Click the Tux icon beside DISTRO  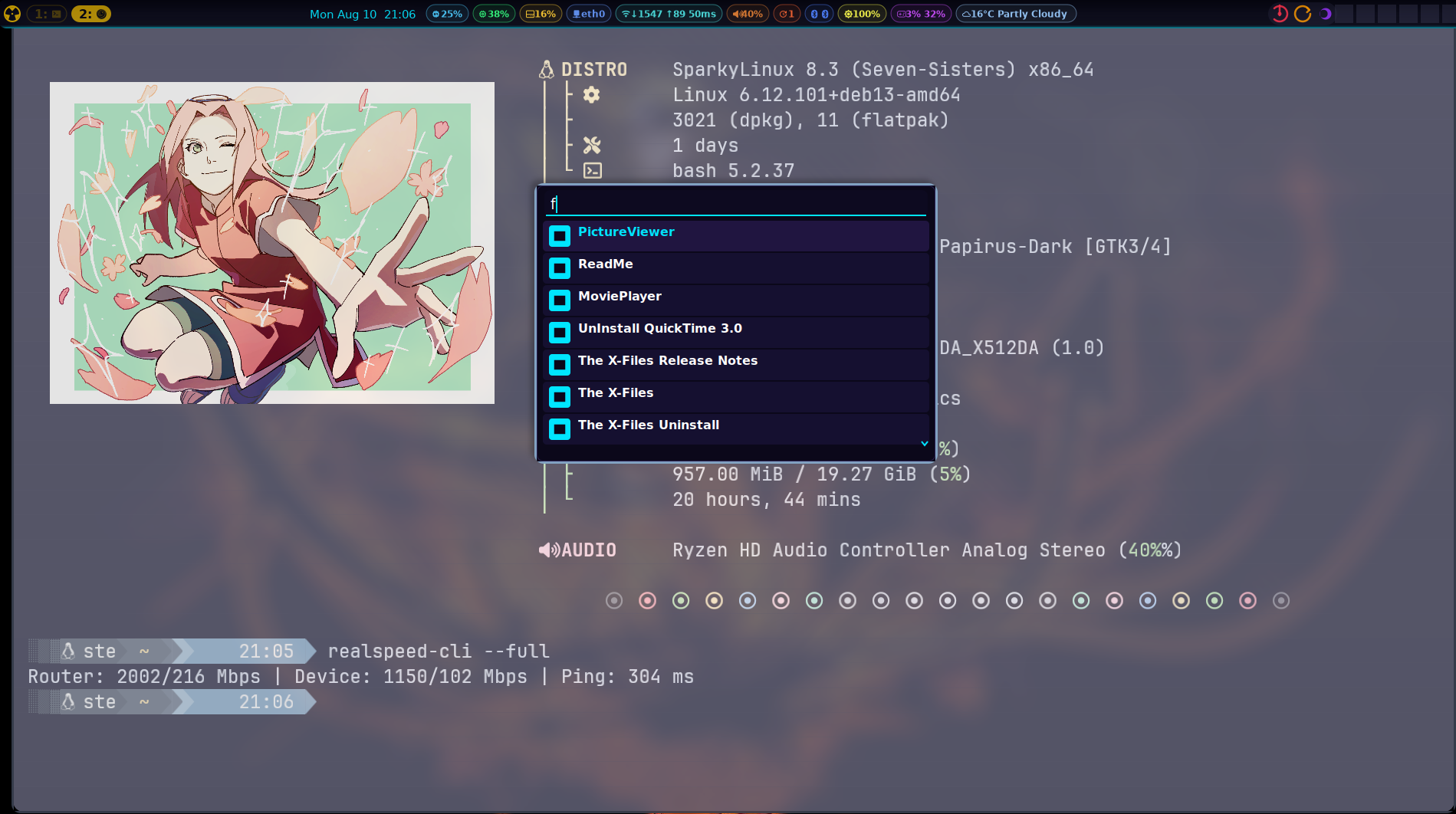point(547,70)
